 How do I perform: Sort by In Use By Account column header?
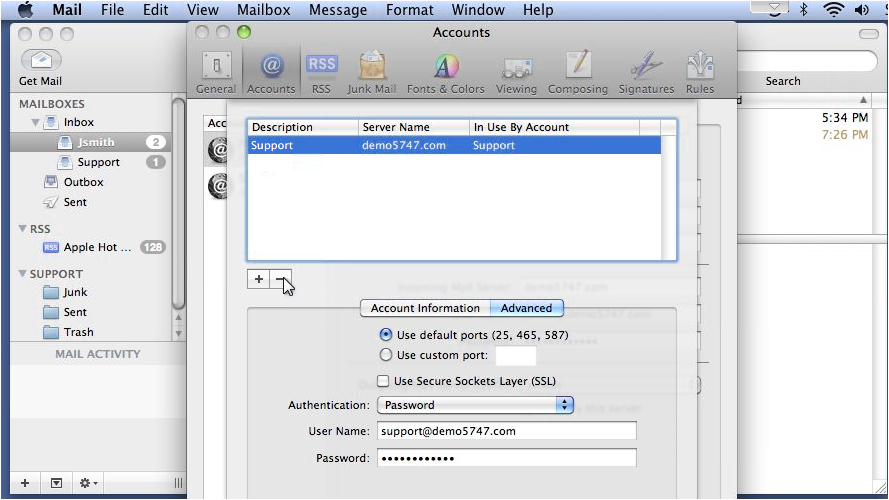(554, 127)
